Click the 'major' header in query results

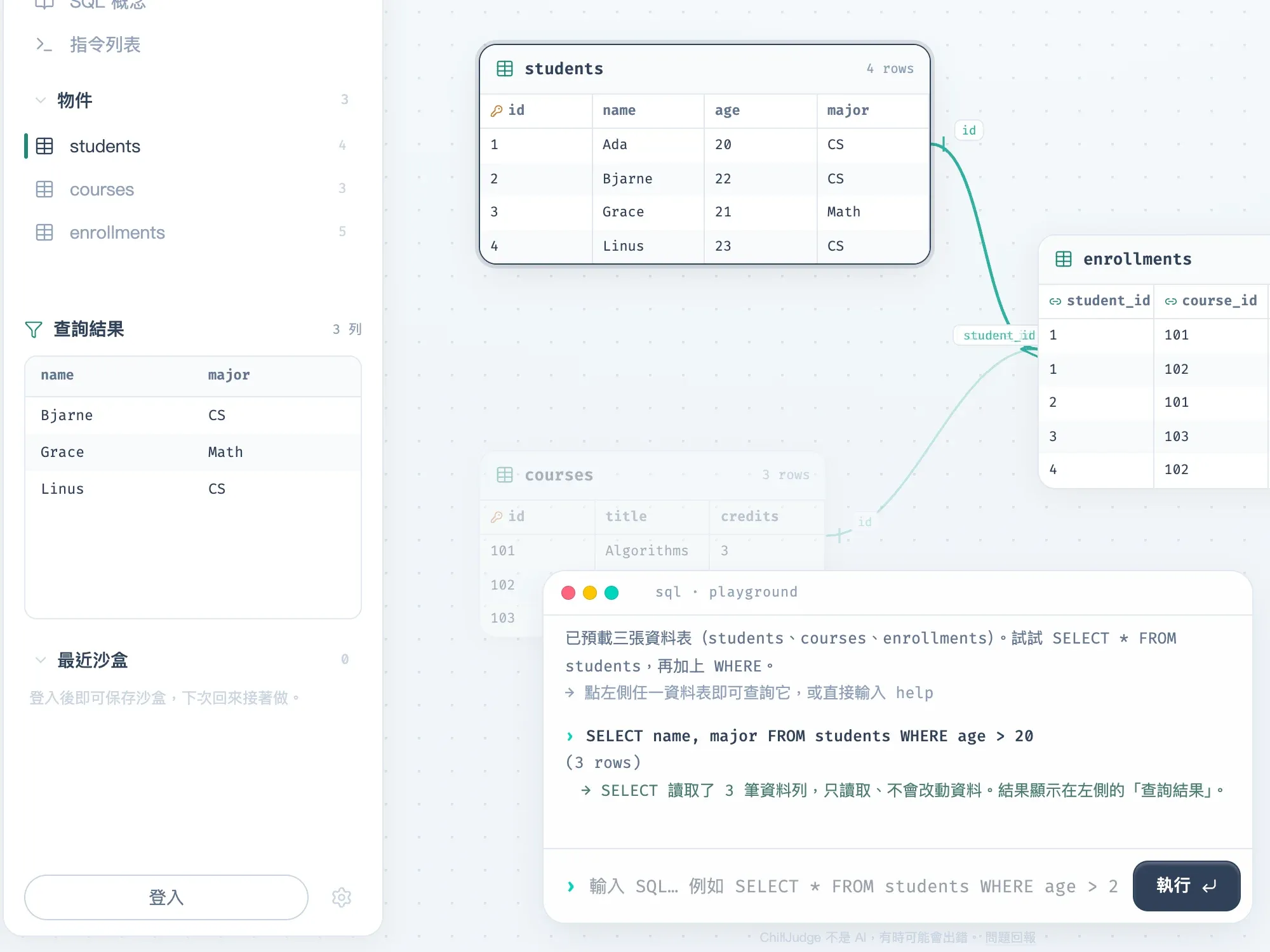229,375
